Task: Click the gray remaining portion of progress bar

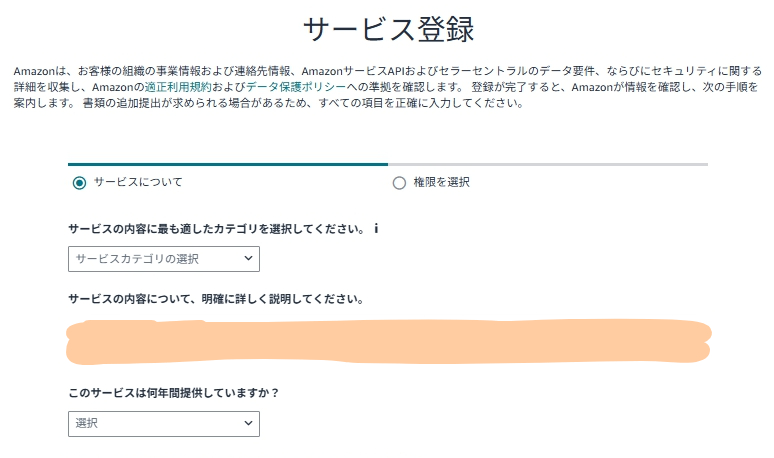Action: pos(547,164)
